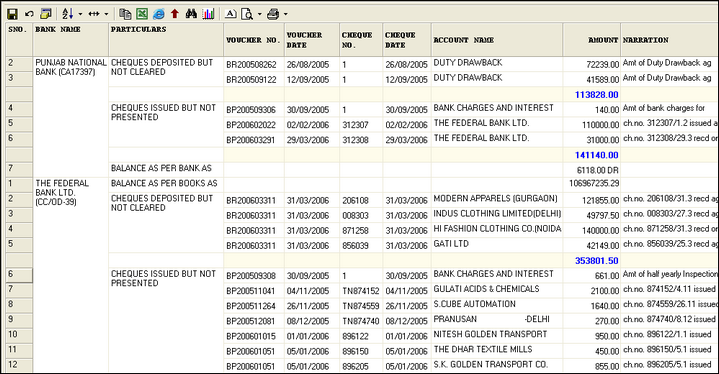Click S.CUBE AUTOMATION account name
The height and width of the screenshot is (374, 719).
pyautogui.click(x=475, y=304)
